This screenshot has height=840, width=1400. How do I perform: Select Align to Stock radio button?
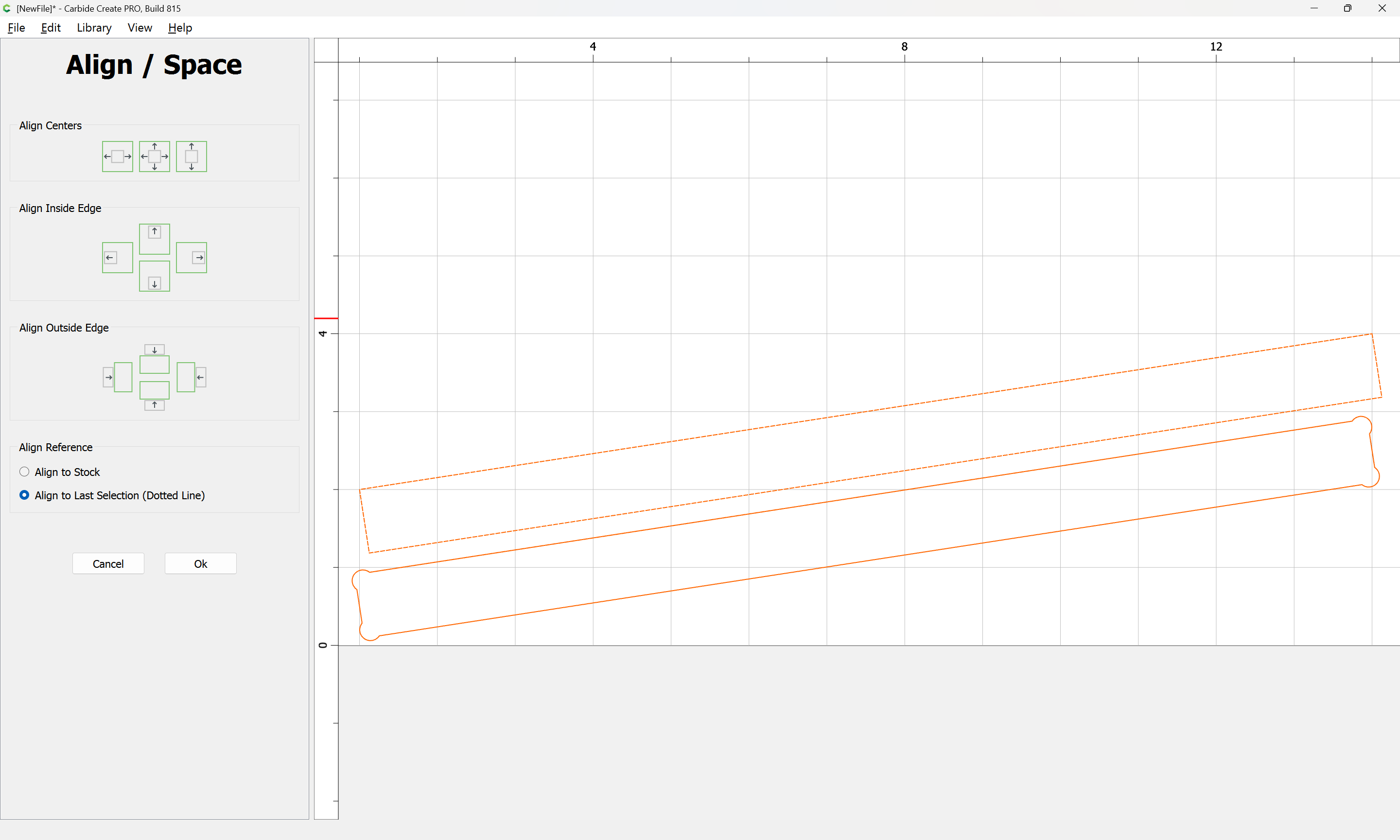point(24,472)
